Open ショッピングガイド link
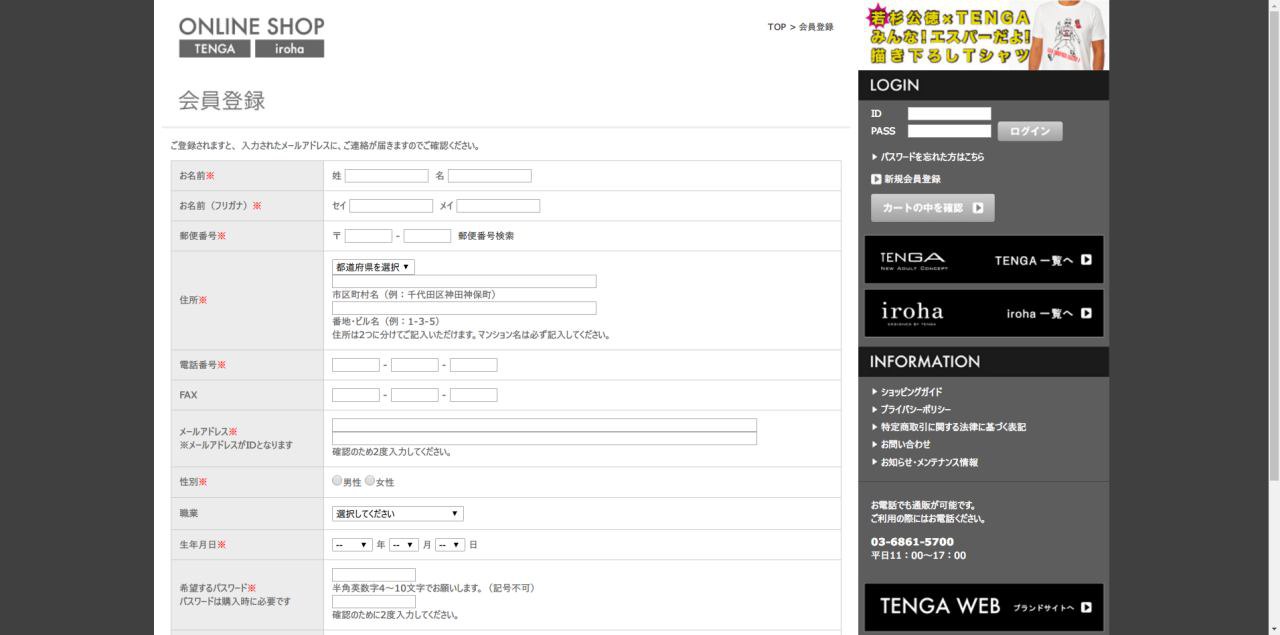 [x=911, y=392]
